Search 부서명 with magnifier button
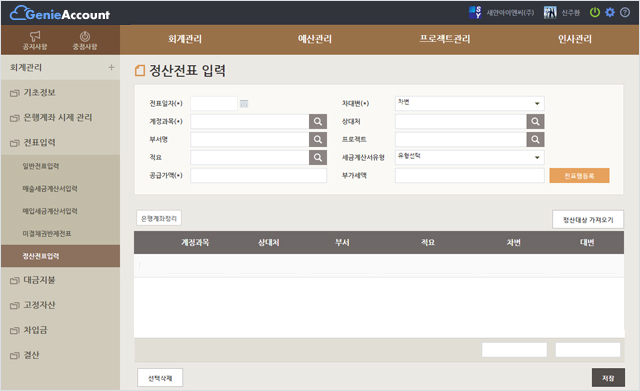The image size is (640, 391). [x=318, y=140]
